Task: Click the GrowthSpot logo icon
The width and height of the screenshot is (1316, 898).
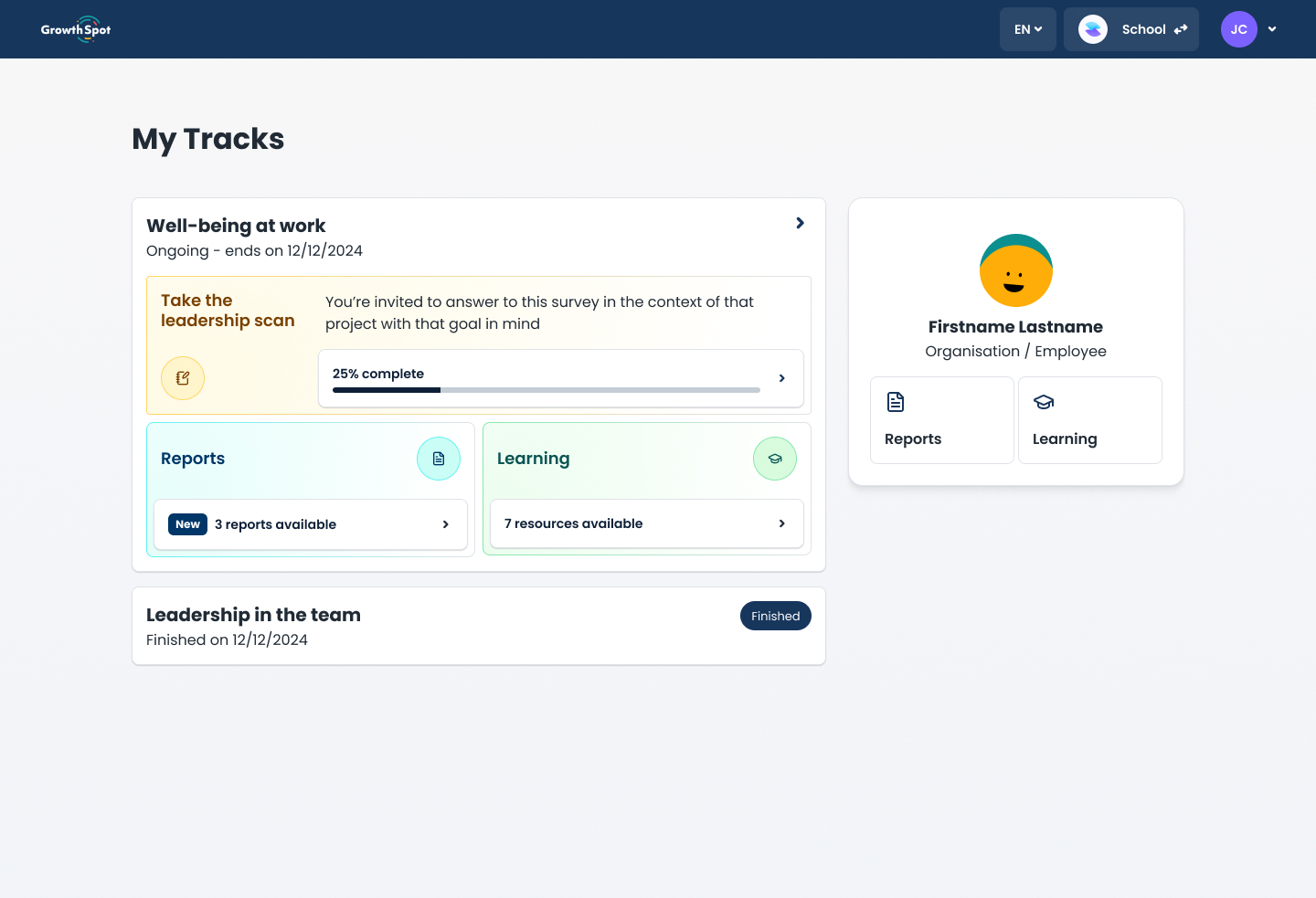Action: click(x=89, y=28)
